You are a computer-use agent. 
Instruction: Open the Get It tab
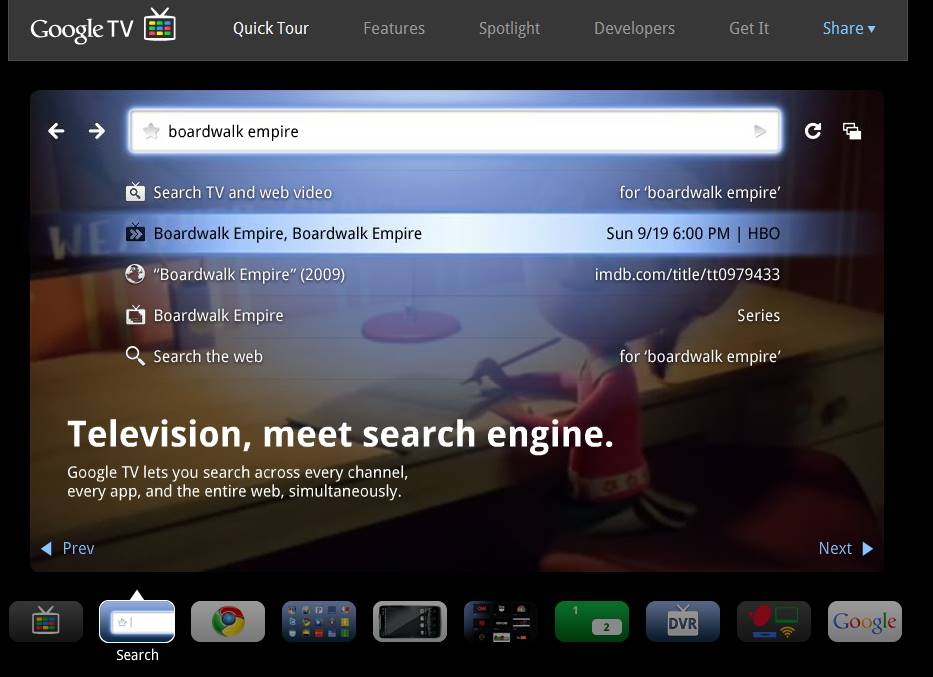[x=749, y=28]
